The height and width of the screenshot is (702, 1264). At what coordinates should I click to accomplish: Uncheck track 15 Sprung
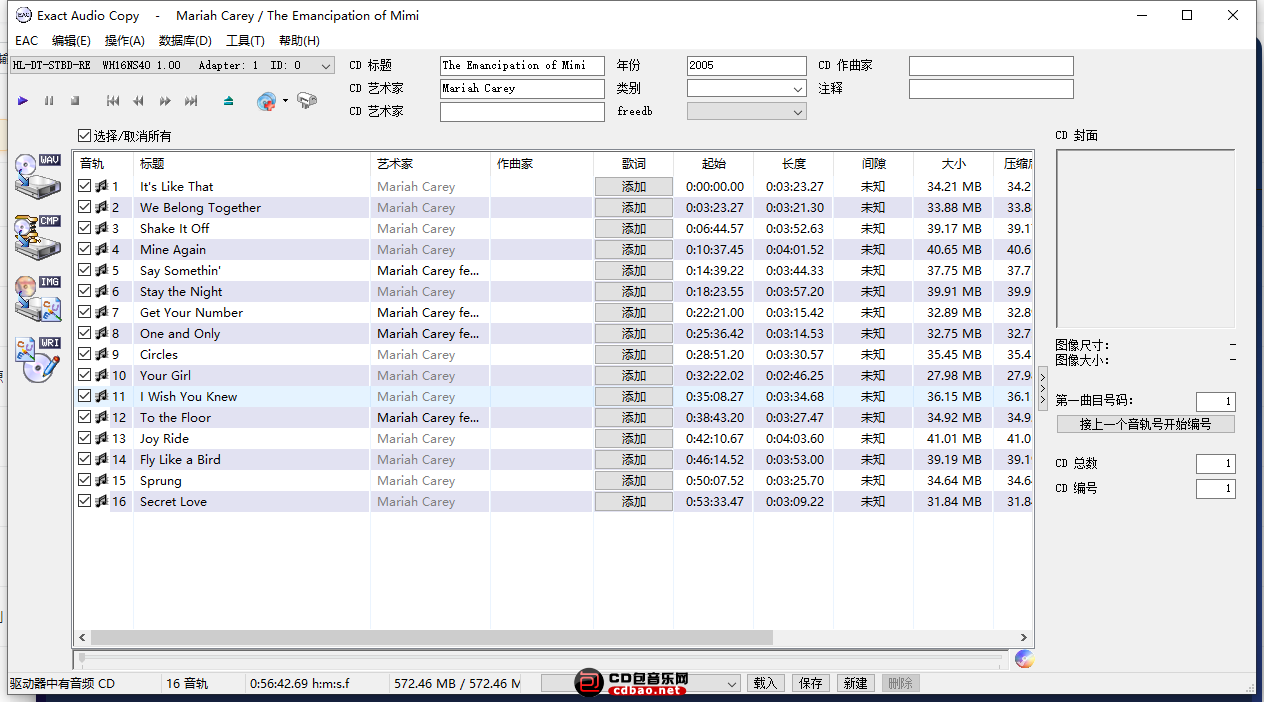coord(84,480)
